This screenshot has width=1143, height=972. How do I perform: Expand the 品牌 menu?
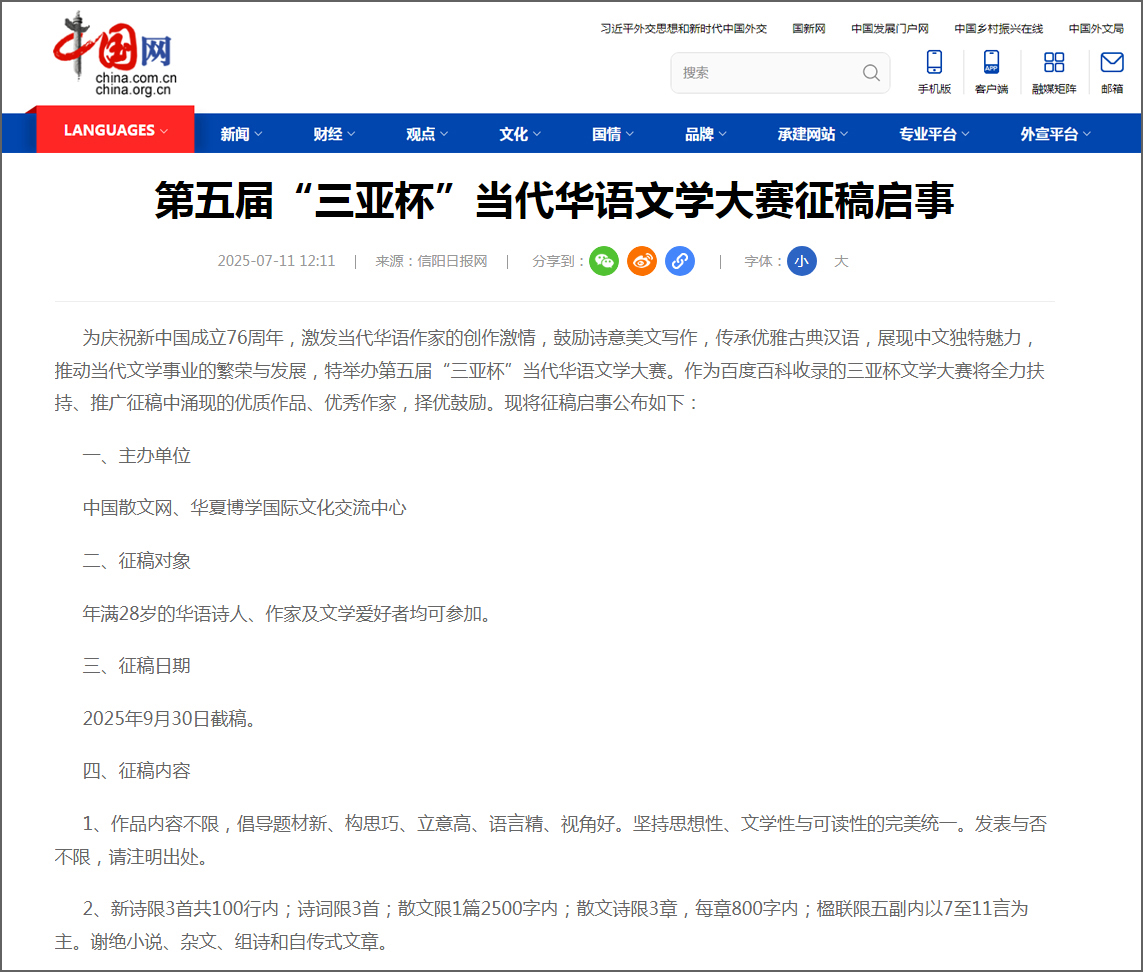tap(706, 134)
